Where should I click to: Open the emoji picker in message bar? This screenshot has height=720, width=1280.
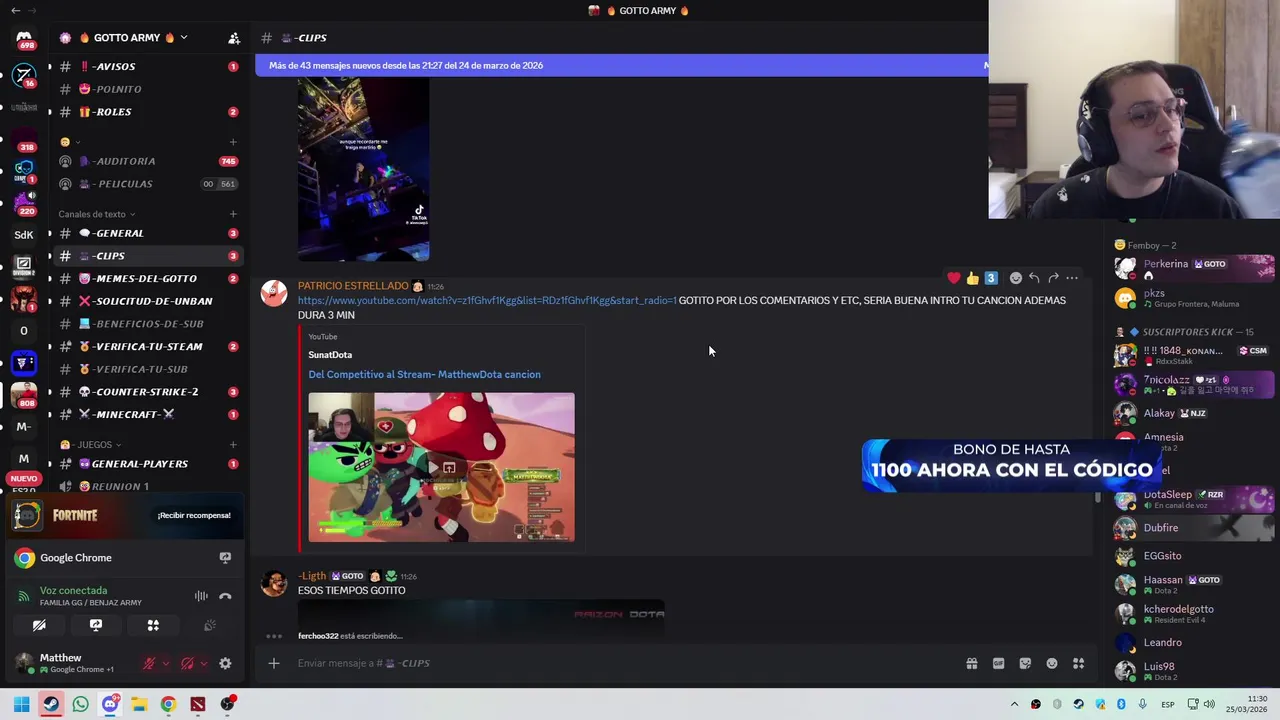click(x=1052, y=663)
